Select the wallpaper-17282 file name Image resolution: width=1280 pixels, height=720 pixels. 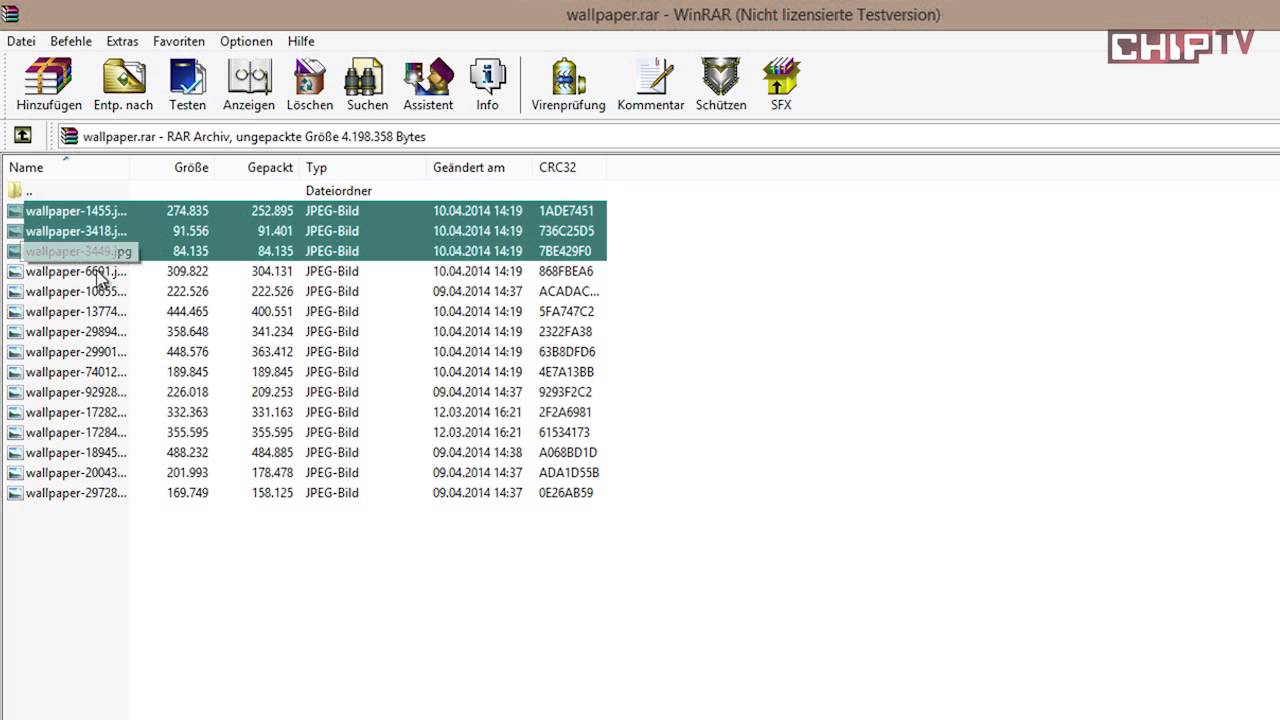pos(76,412)
